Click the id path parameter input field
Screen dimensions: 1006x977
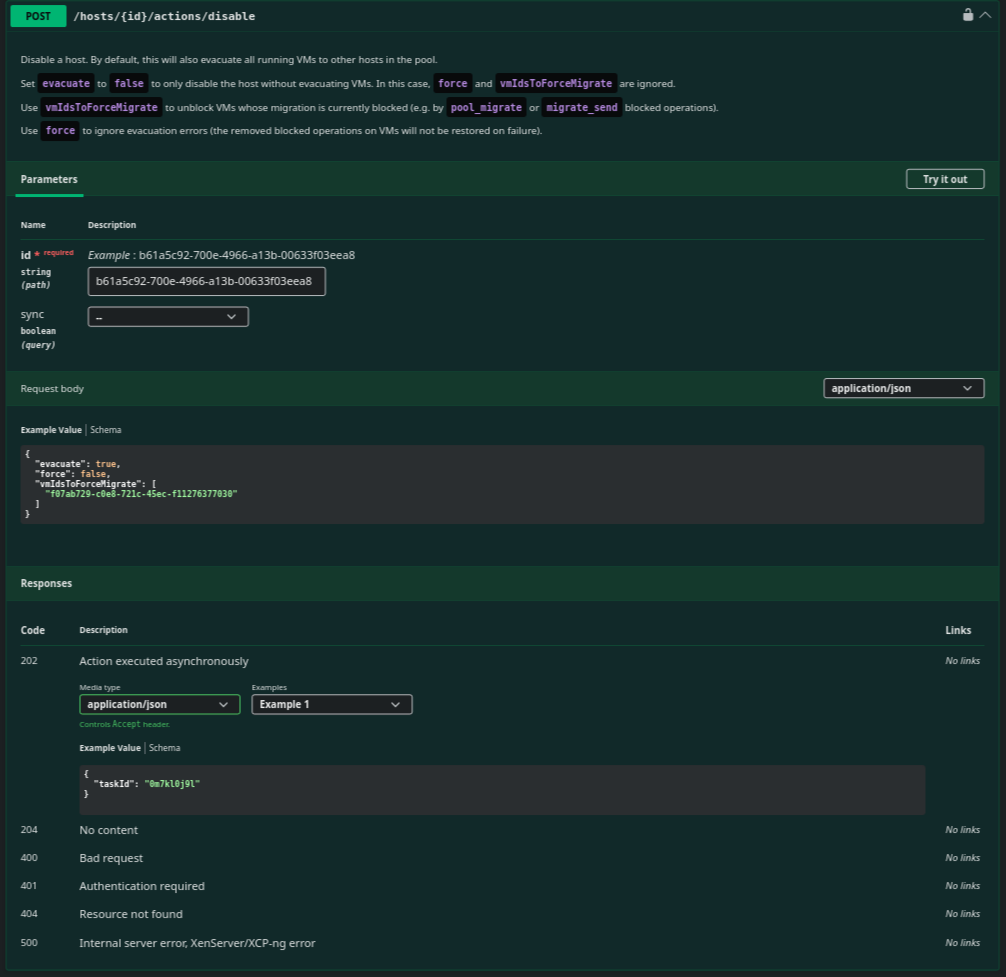coord(207,282)
